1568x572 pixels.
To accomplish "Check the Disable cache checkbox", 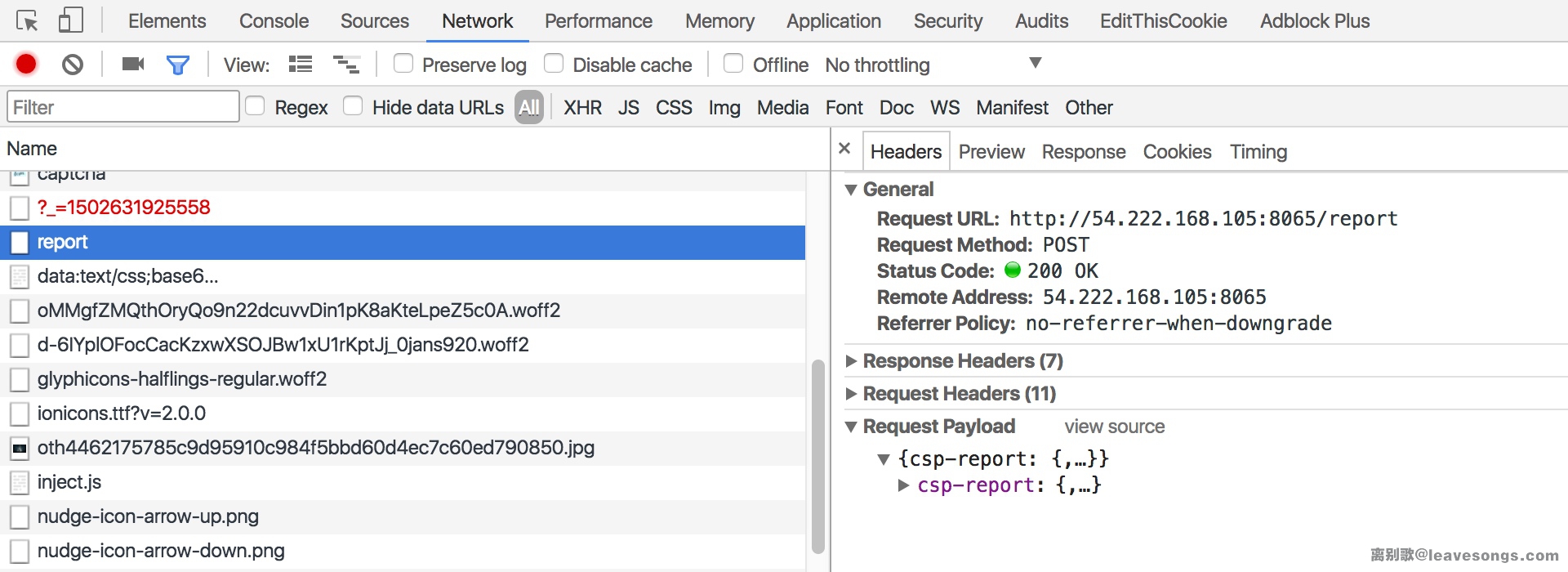I will [554, 64].
